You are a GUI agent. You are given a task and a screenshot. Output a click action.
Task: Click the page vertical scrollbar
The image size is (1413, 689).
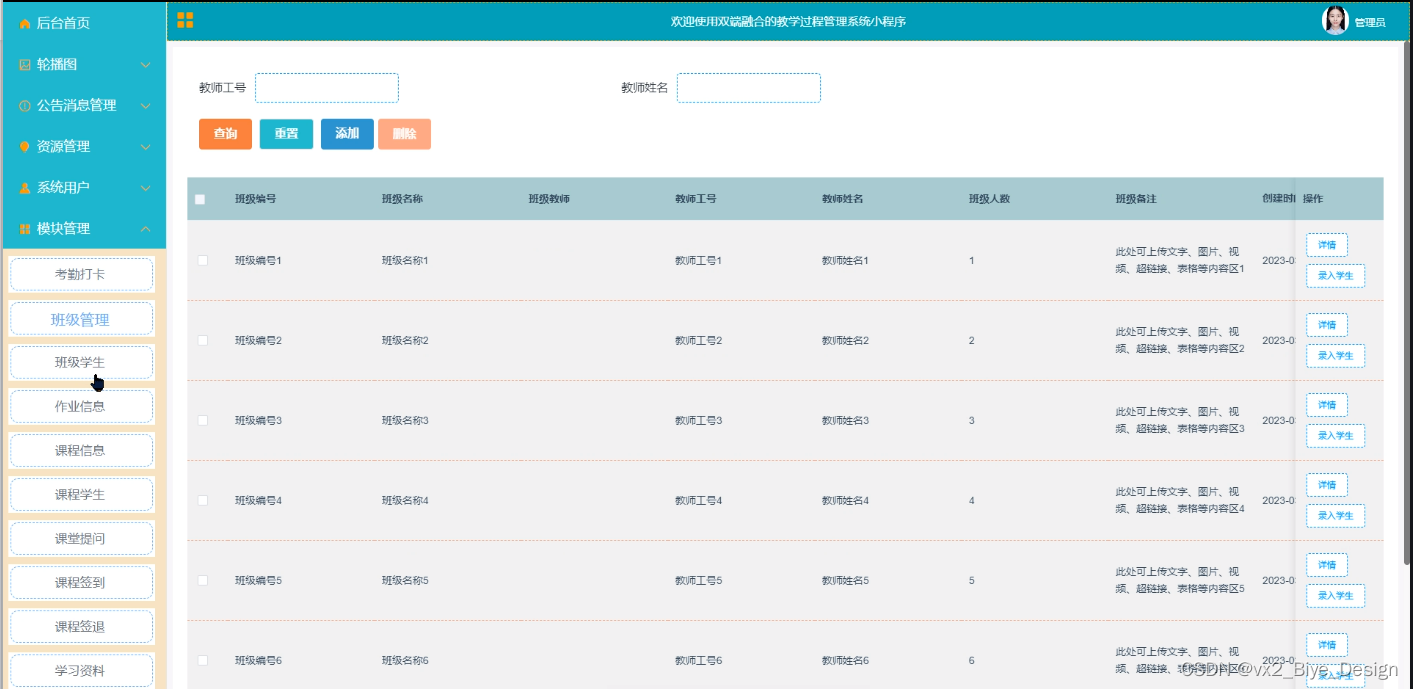tap(1408, 305)
